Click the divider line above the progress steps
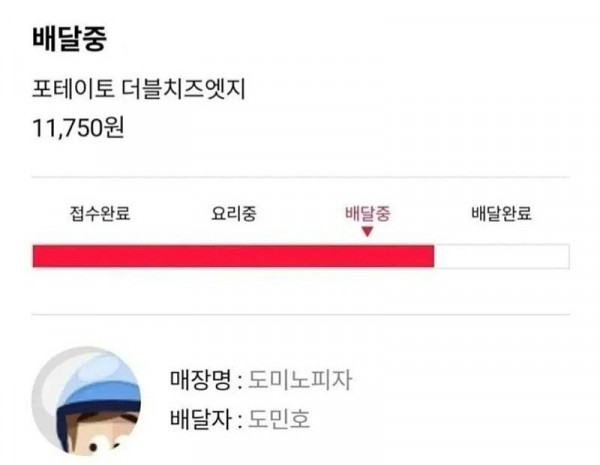 [x=300, y=178]
